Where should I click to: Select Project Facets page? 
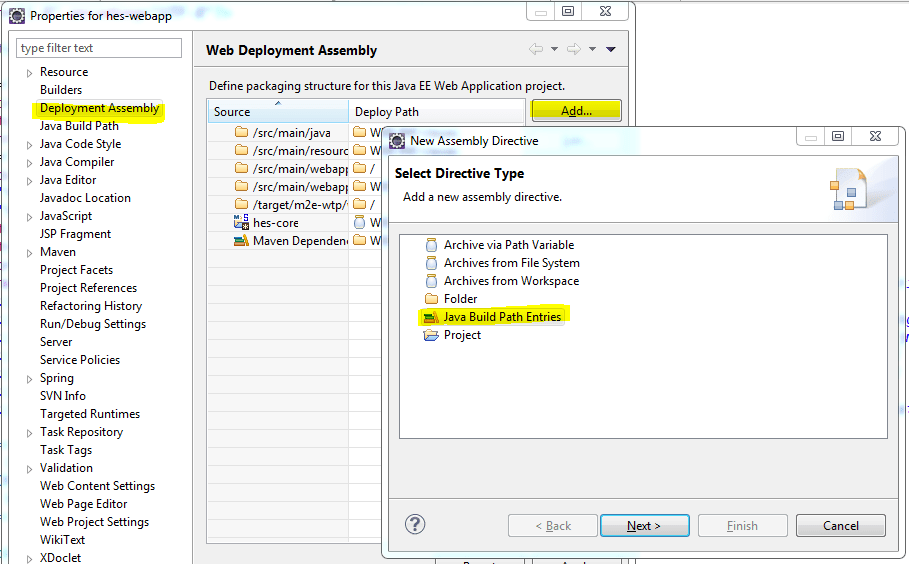coord(77,270)
